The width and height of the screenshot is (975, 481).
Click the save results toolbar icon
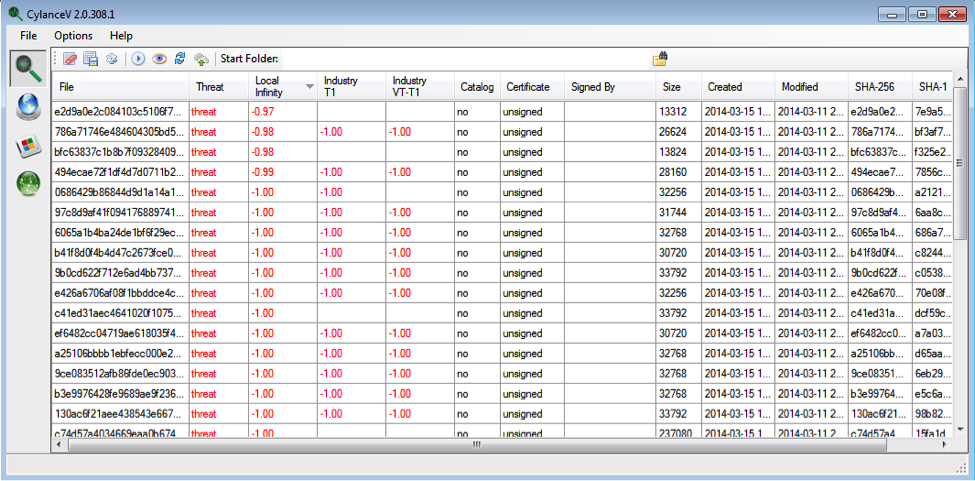pyautogui.click(x=91, y=59)
